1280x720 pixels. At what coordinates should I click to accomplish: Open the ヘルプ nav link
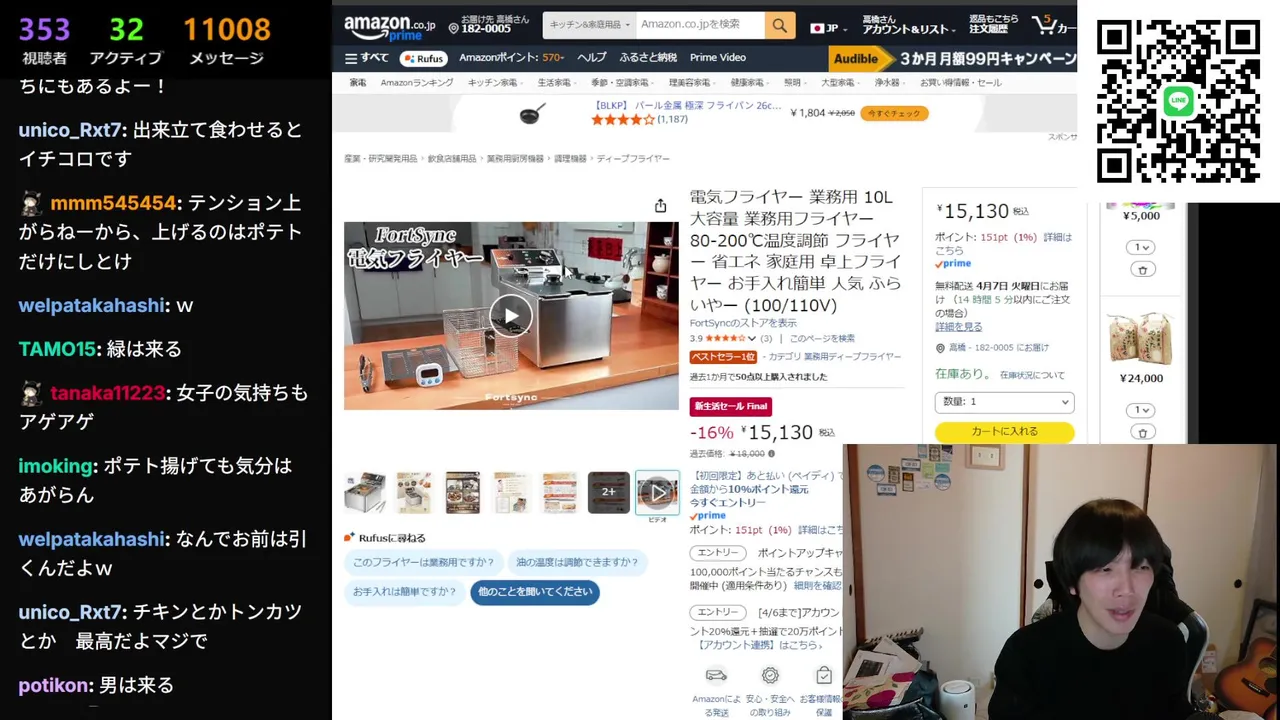coord(591,58)
